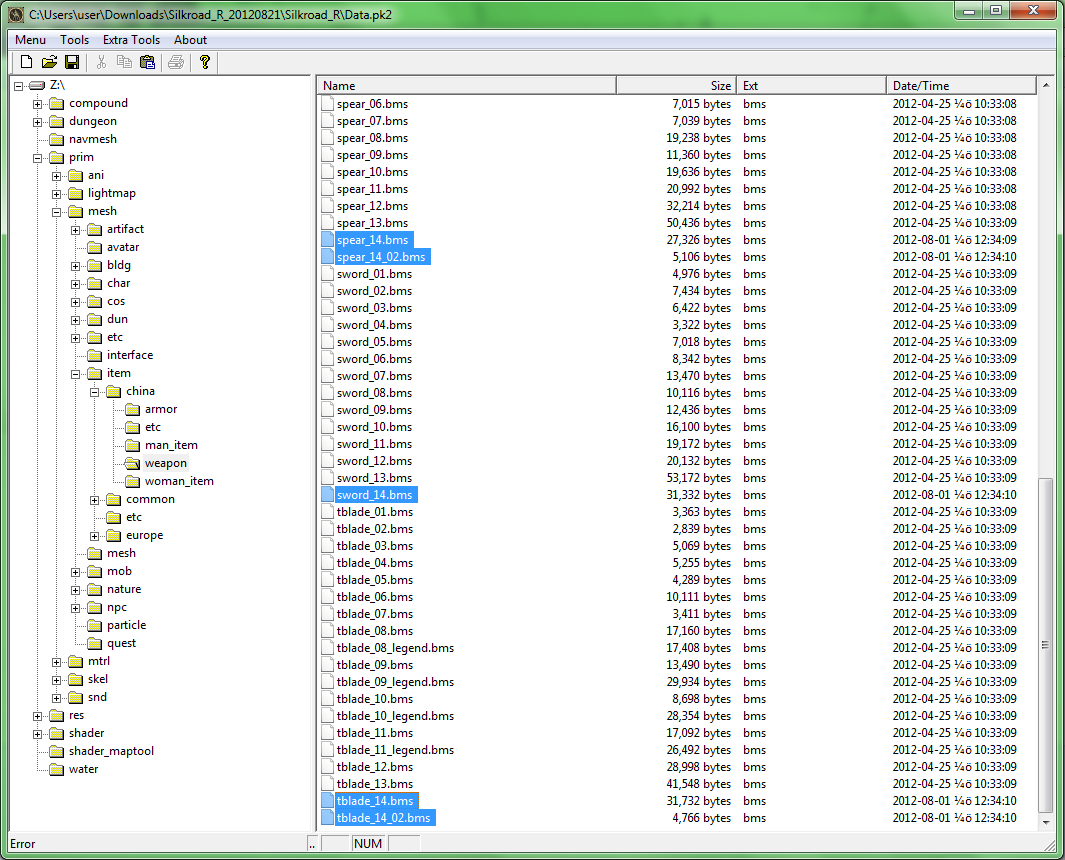
Task: Sort file list by Name column
Action: (x=467, y=86)
